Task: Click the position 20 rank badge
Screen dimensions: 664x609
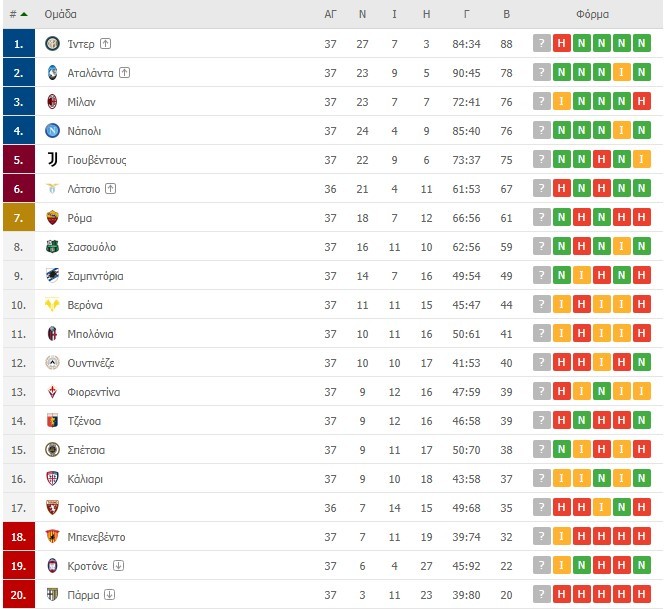Action: (x=18, y=595)
